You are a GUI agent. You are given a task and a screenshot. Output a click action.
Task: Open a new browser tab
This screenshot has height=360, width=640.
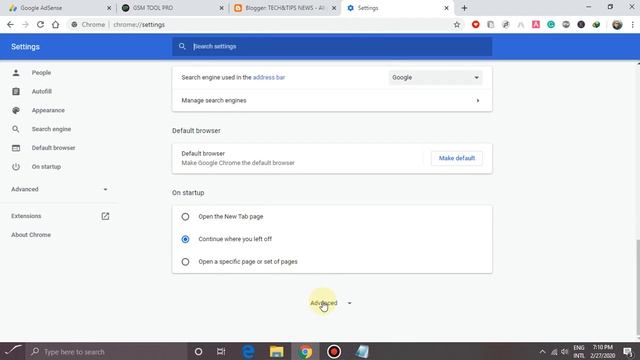click(464, 8)
